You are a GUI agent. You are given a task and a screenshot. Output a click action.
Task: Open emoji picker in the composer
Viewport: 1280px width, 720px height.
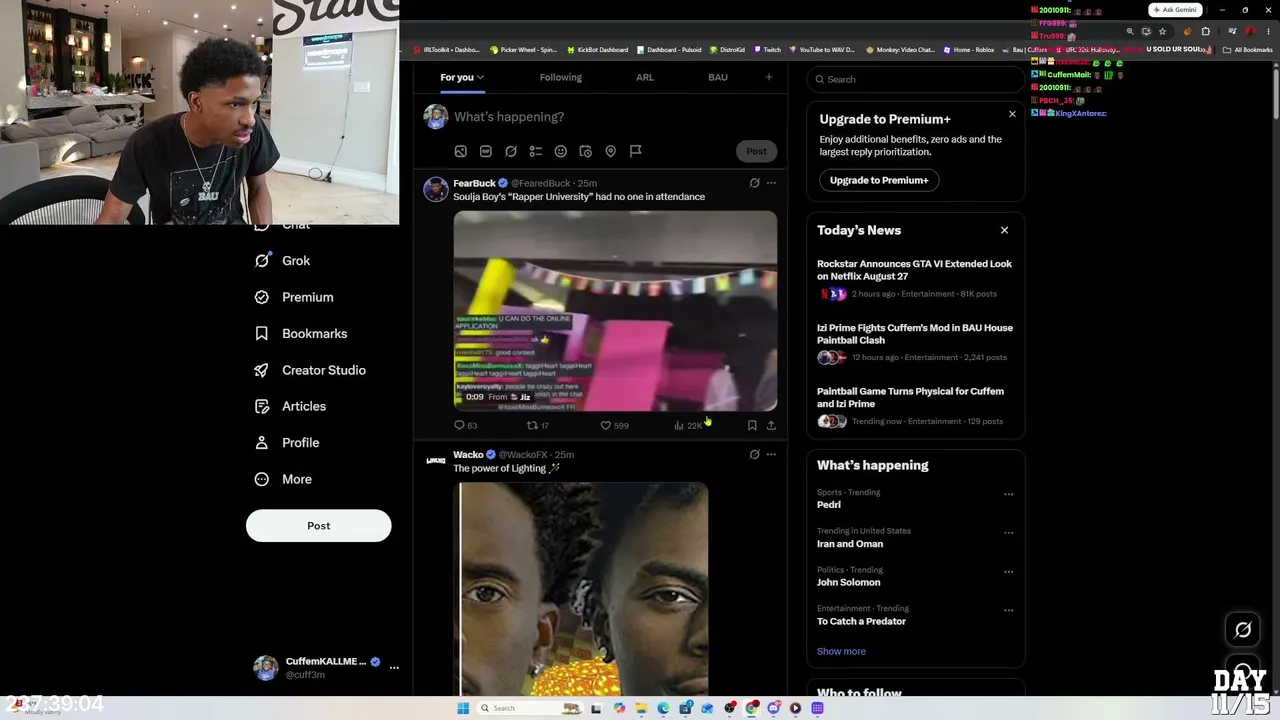point(561,151)
